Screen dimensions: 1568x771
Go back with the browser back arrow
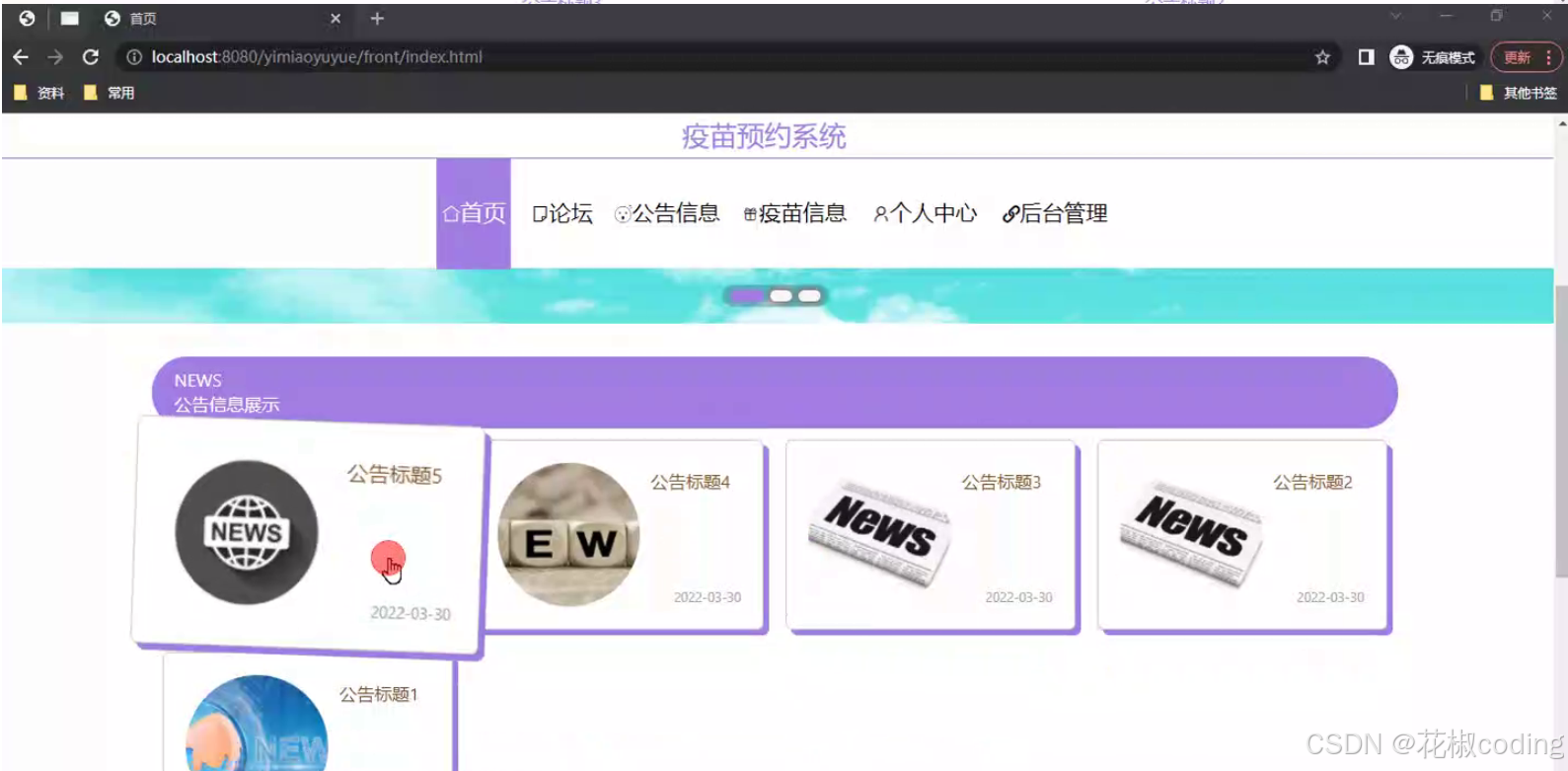click(x=21, y=57)
